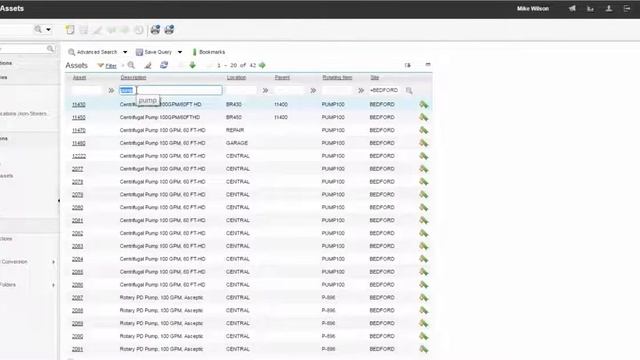Click the second printer toolbar icon
The width and height of the screenshot is (640, 360).
(169, 29)
